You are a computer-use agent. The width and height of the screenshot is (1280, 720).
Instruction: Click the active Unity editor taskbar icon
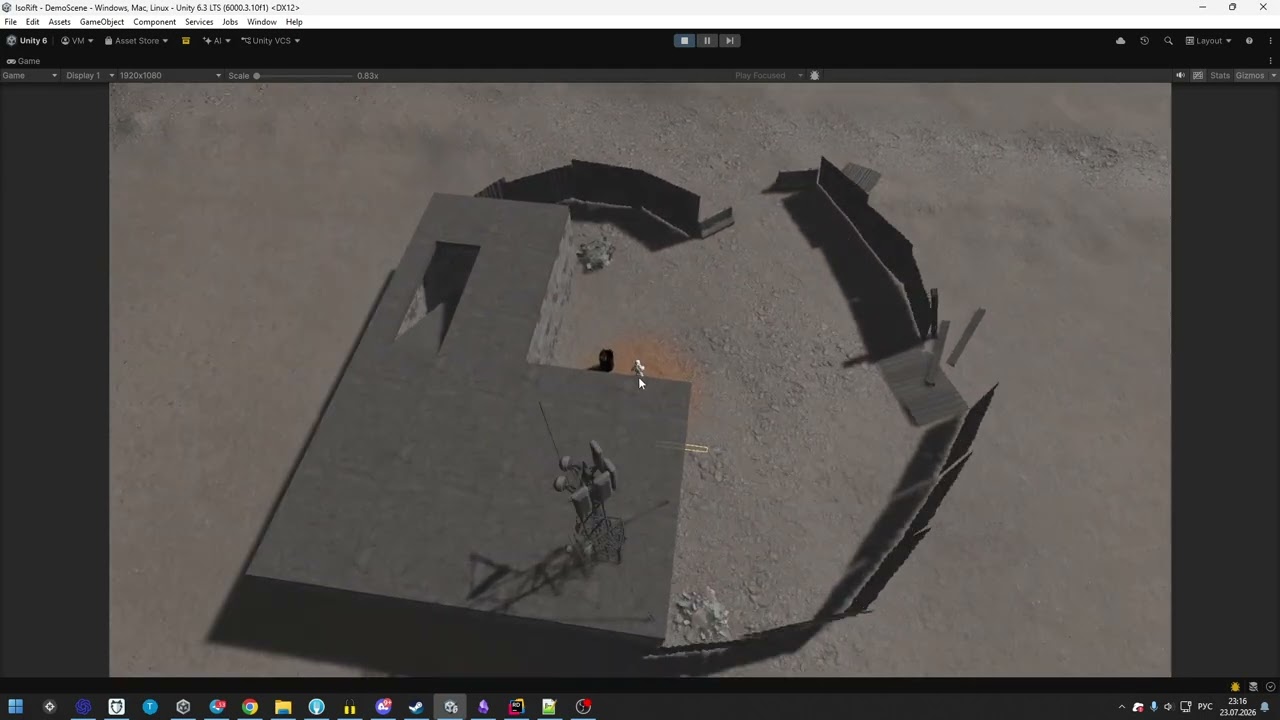tap(451, 707)
